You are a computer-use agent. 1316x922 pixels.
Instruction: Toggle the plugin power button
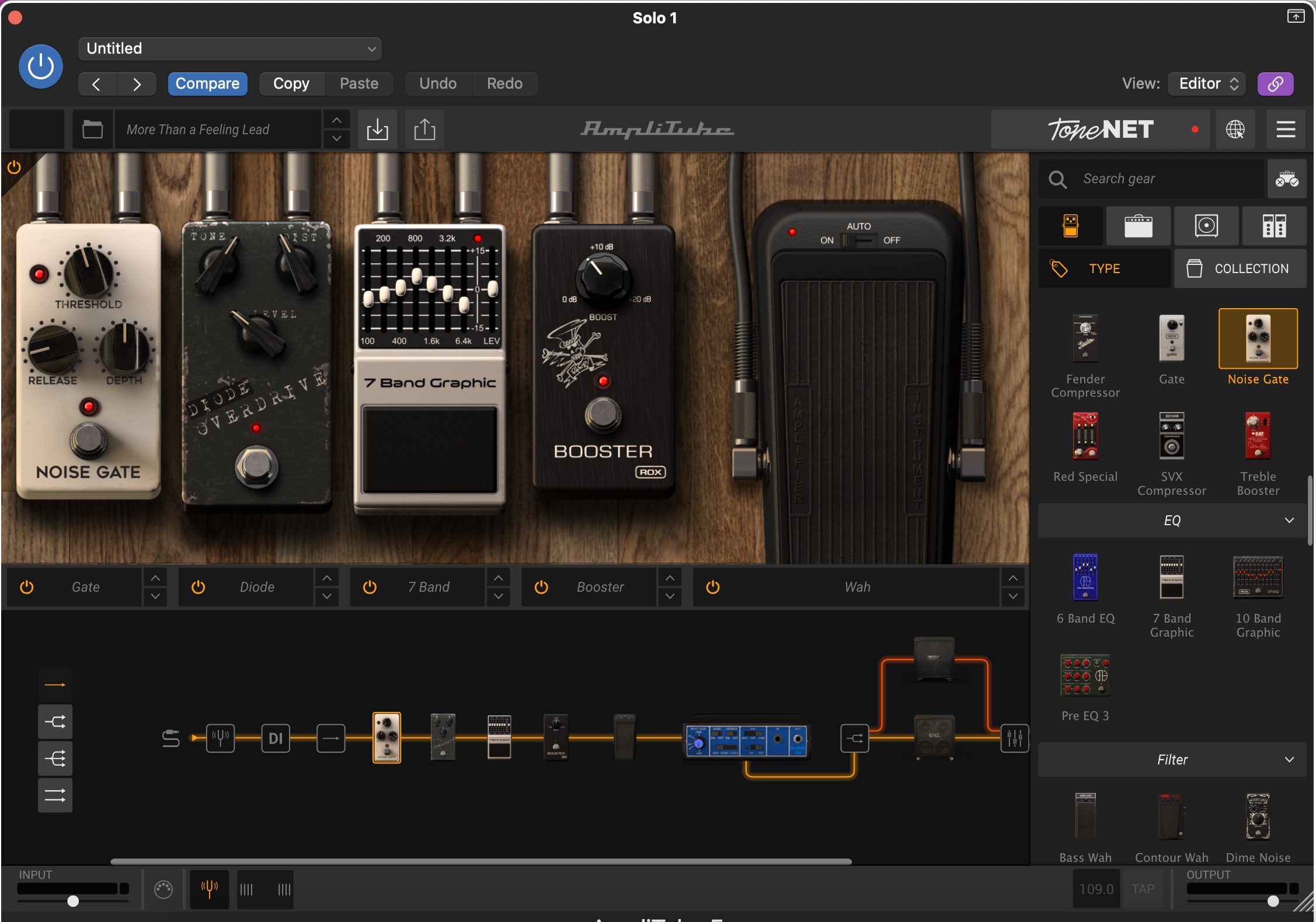(x=41, y=67)
